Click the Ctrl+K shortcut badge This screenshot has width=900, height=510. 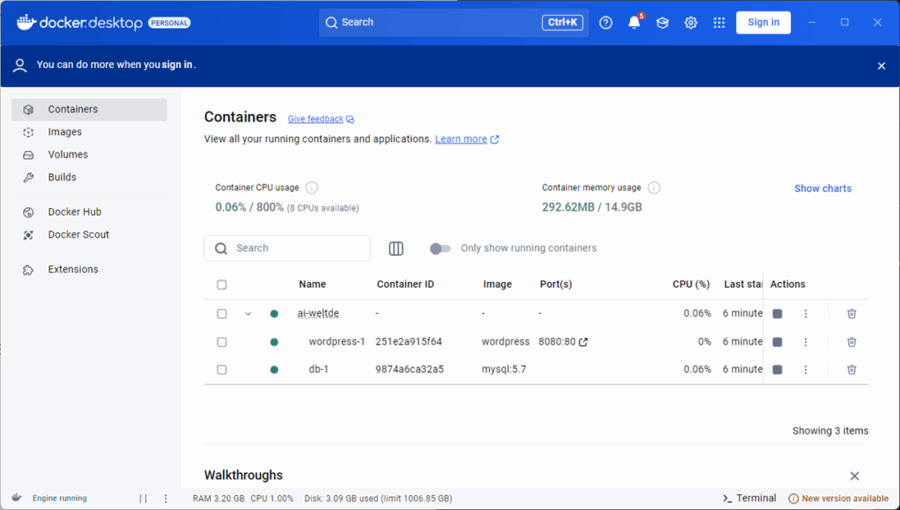pos(562,22)
